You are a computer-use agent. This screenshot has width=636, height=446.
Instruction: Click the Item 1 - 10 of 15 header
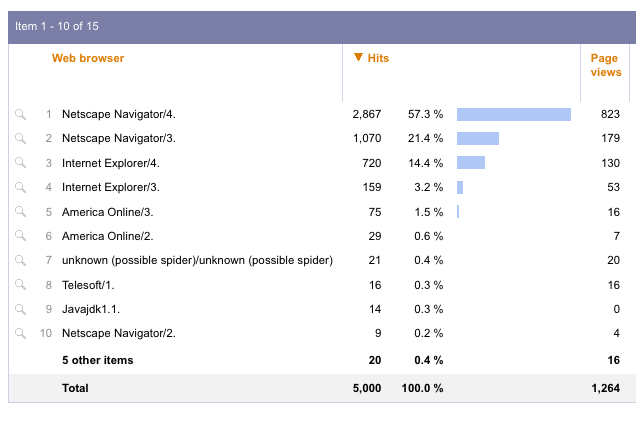[x=57, y=26]
